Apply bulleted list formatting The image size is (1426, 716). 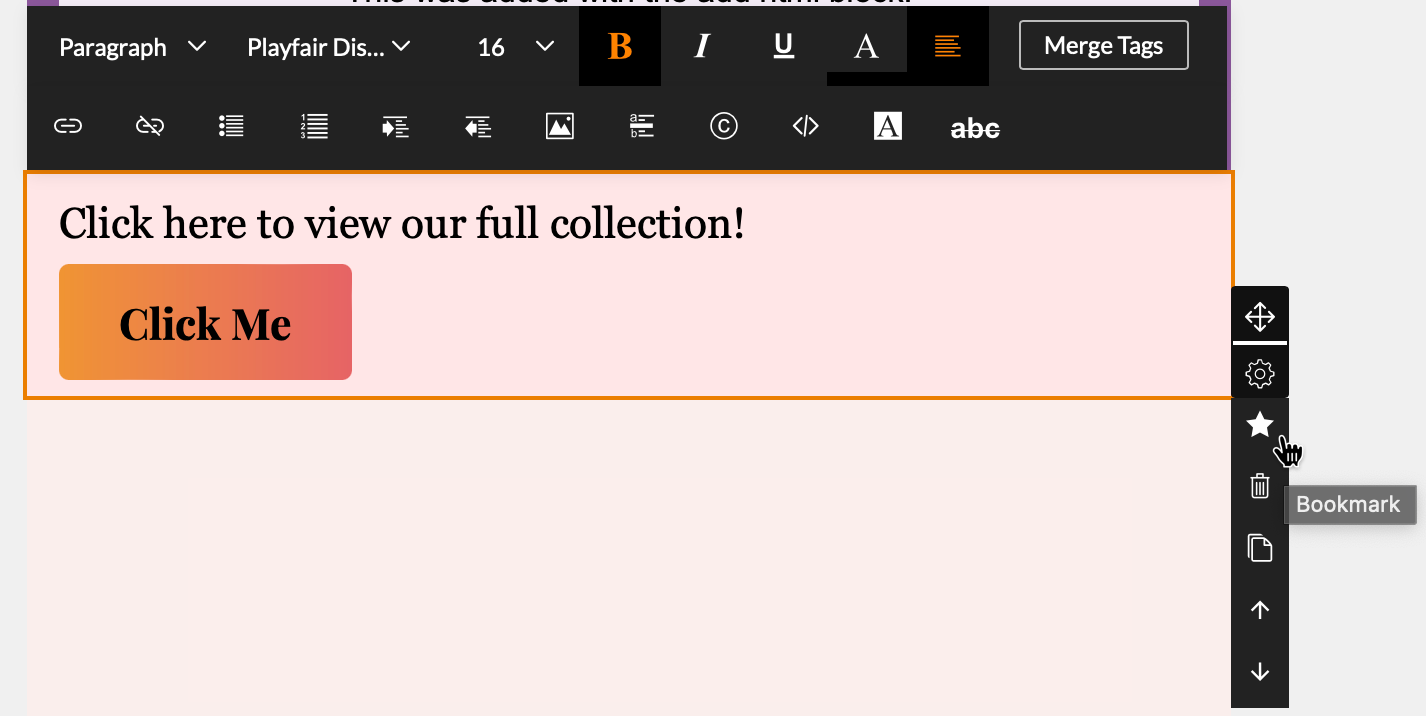(232, 126)
